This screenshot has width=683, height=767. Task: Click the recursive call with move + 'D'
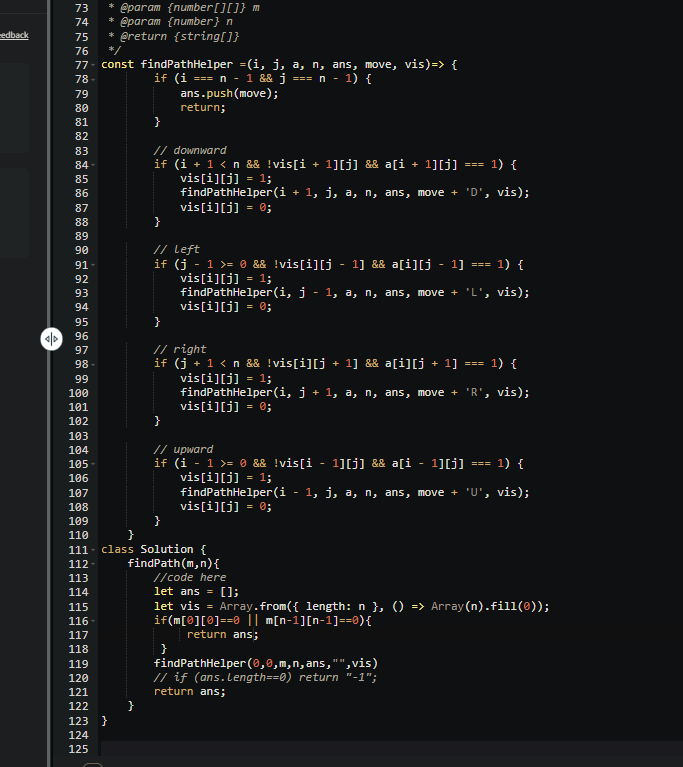(355, 192)
